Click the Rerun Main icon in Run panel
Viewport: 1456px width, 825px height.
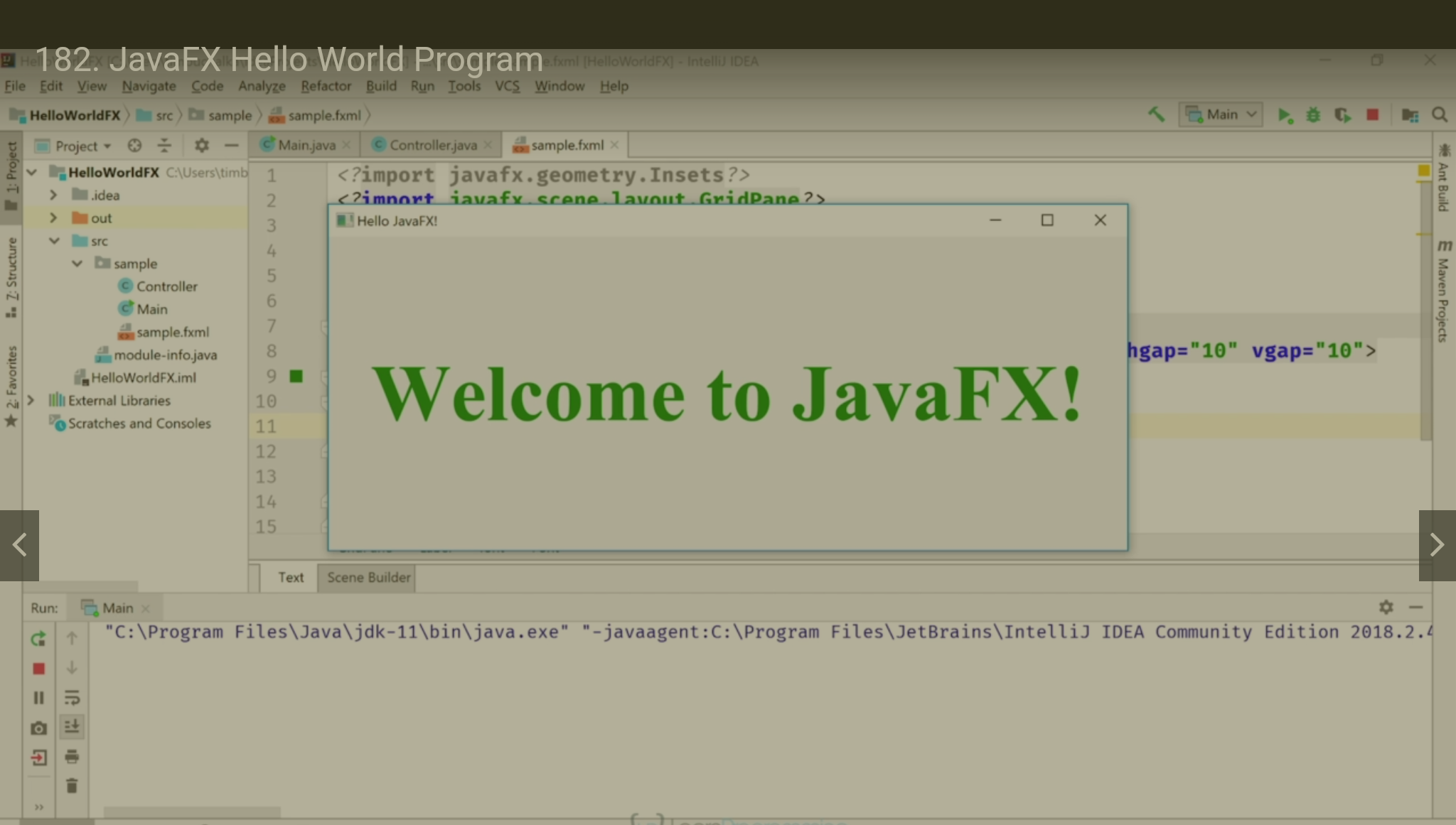[39, 639]
